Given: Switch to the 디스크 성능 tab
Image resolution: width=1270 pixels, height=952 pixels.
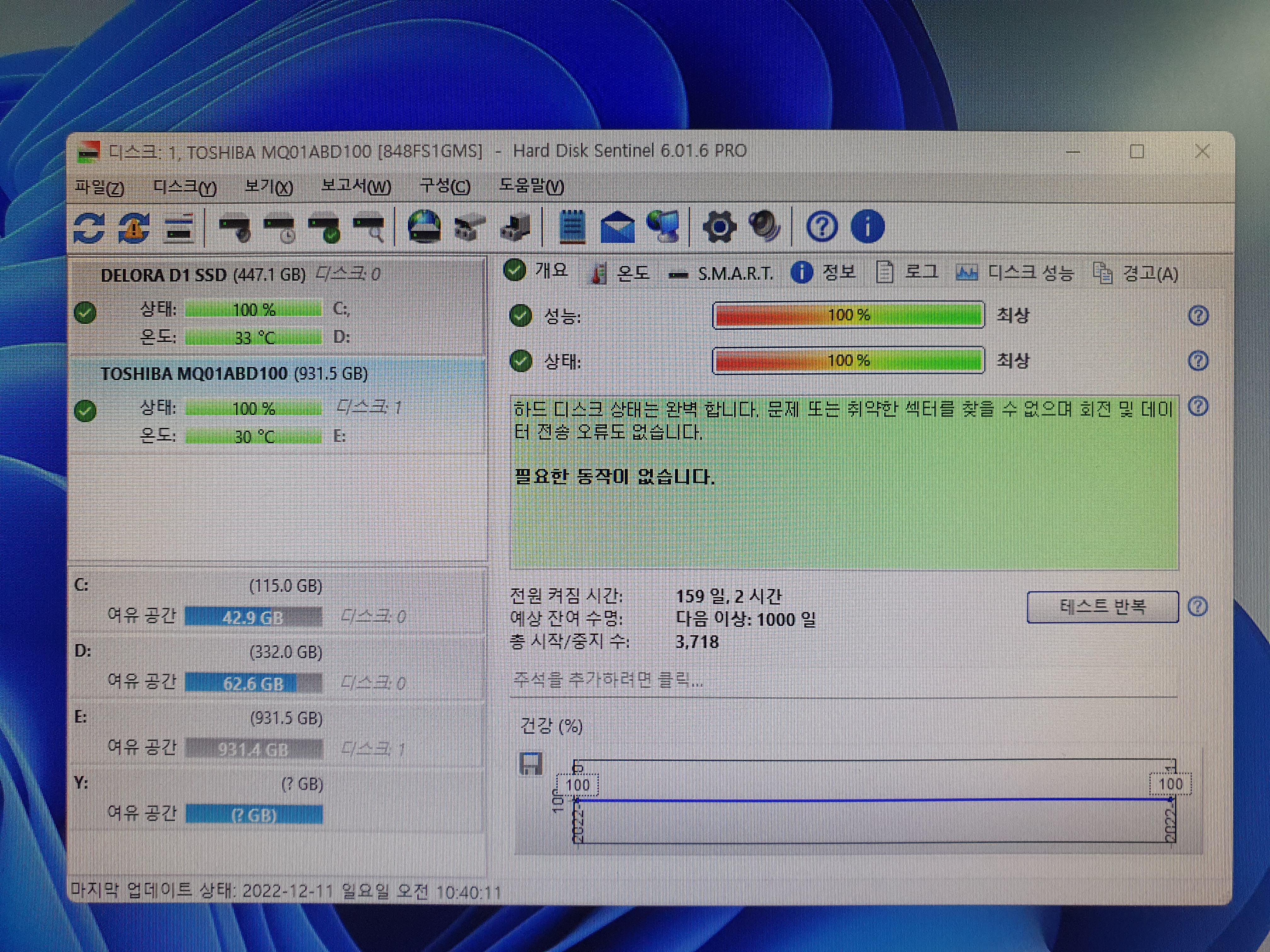Looking at the screenshot, I should click(x=1015, y=273).
